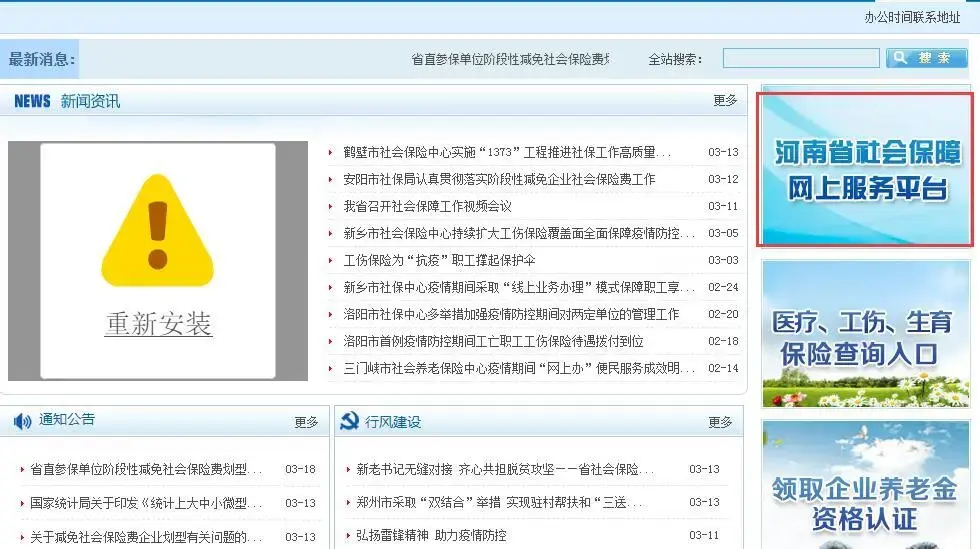980x549 pixels.
Task: Click the speaker icon beside 通知公告
Action: coord(22,421)
